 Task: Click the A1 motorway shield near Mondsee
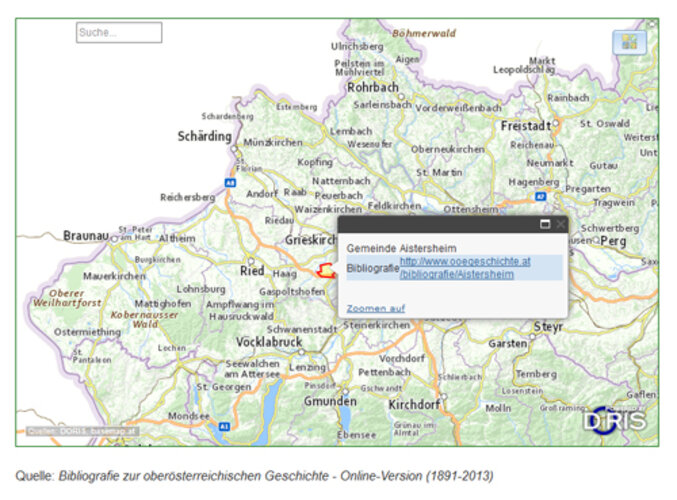(x=223, y=425)
